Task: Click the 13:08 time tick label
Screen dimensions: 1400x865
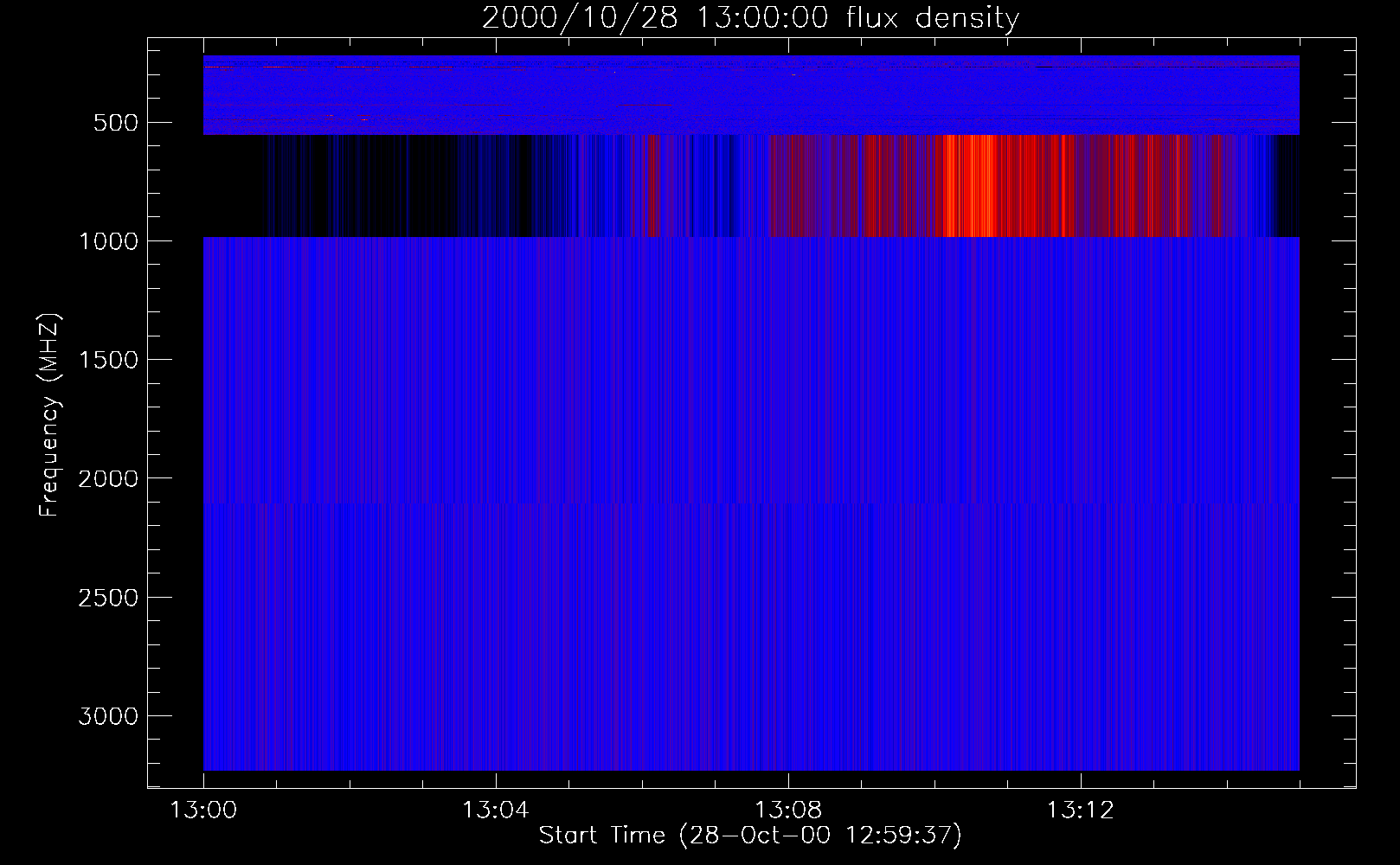Action: [788, 811]
